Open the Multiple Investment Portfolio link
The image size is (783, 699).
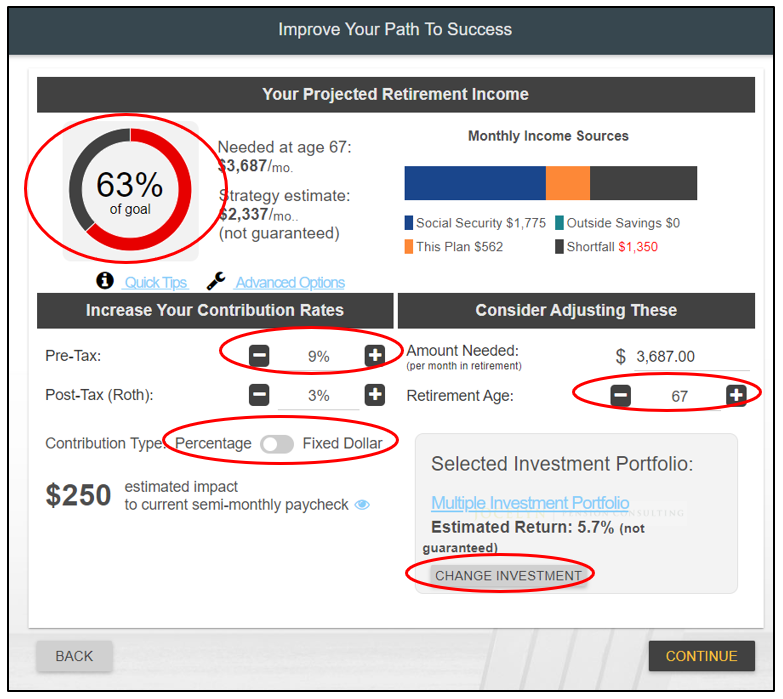pyautogui.click(x=530, y=503)
